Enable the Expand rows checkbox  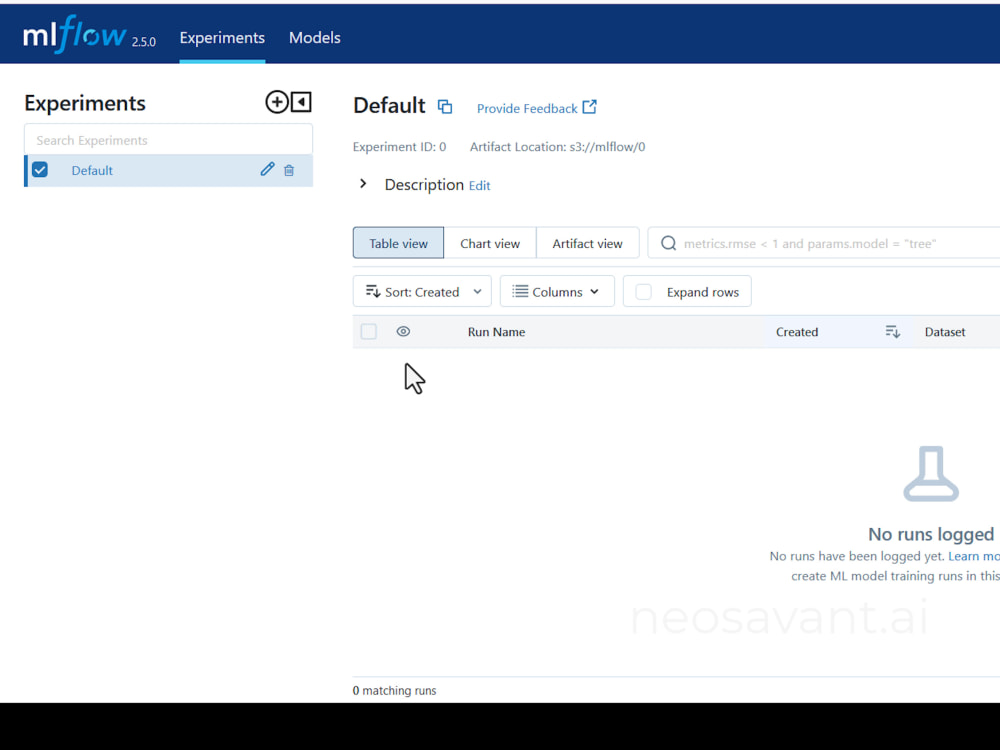[643, 291]
